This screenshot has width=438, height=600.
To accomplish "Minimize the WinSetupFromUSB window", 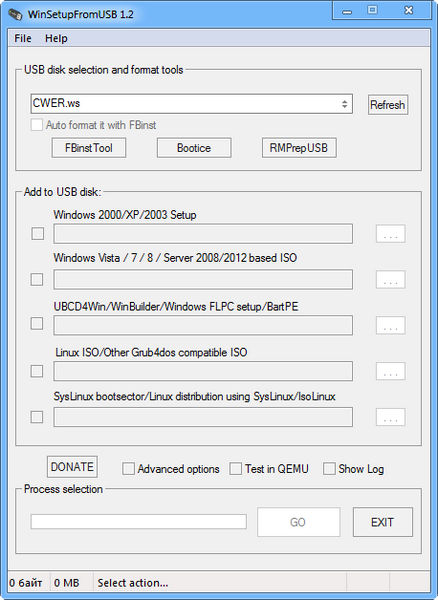I will click(x=347, y=10).
